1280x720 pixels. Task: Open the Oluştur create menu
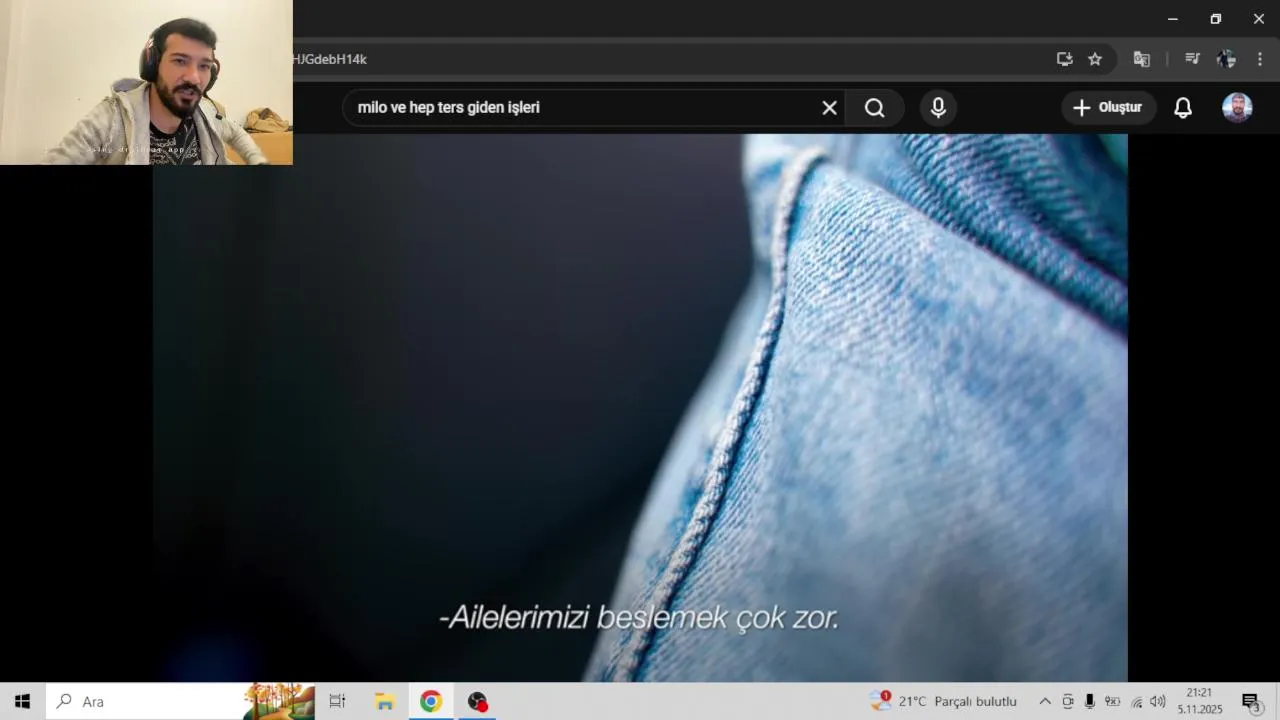tap(1108, 108)
